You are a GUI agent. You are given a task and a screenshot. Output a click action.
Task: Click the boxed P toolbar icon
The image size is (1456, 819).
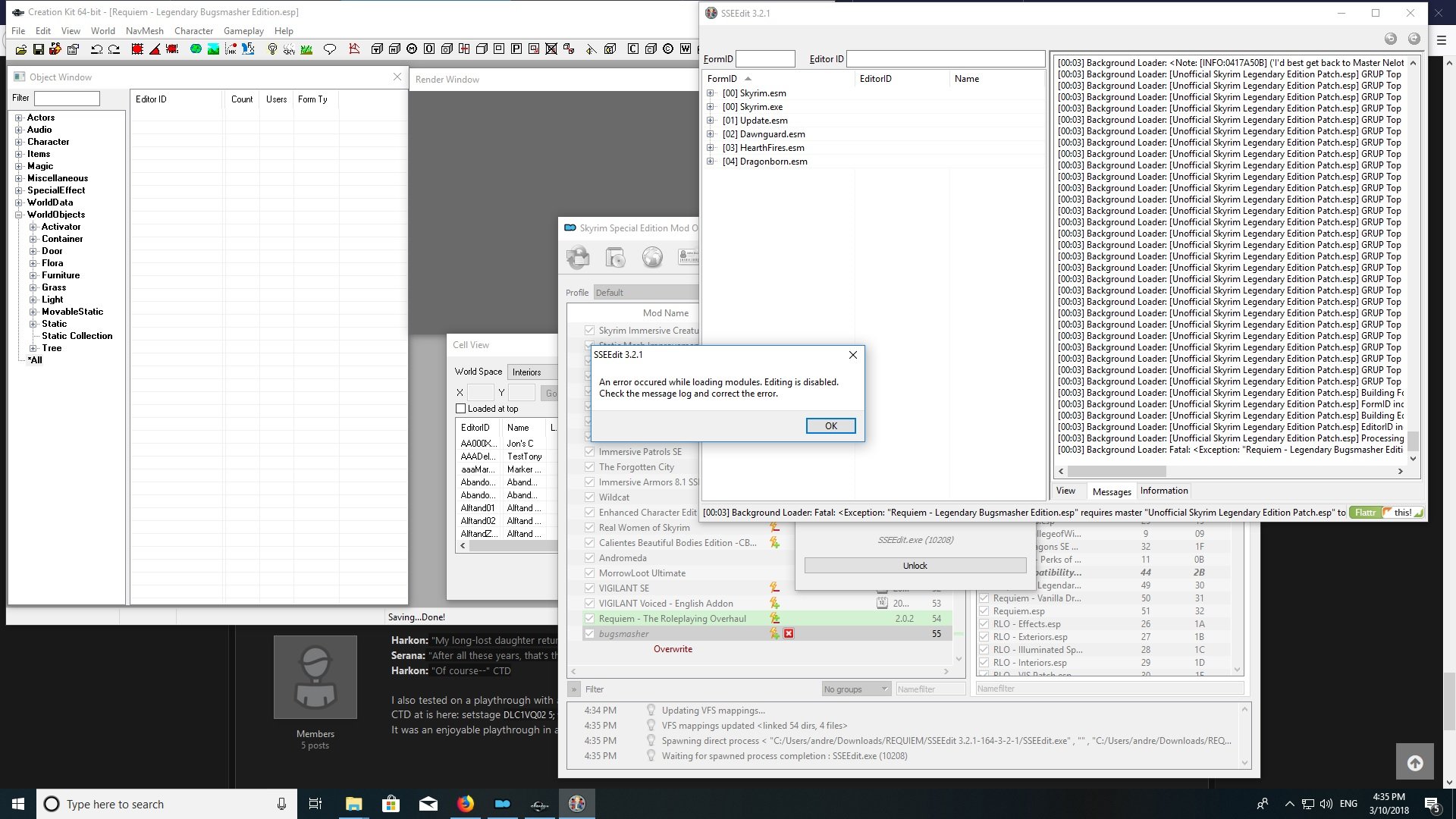click(x=516, y=49)
